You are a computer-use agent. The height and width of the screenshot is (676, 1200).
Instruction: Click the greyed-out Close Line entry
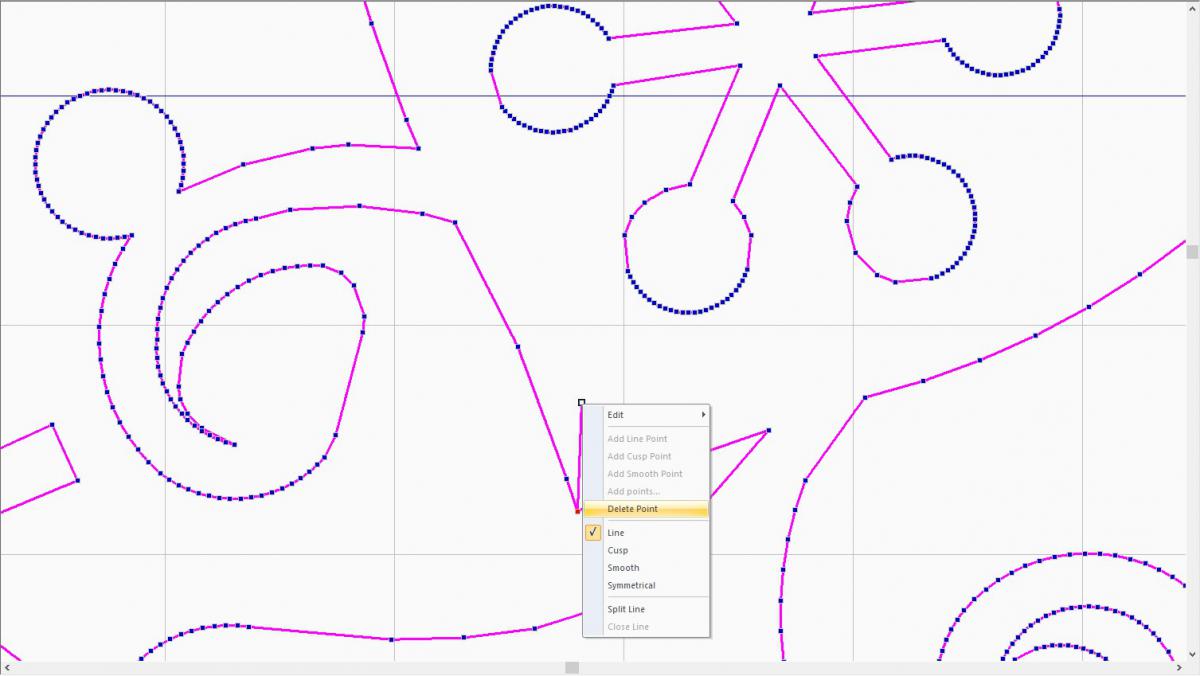[628, 627]
